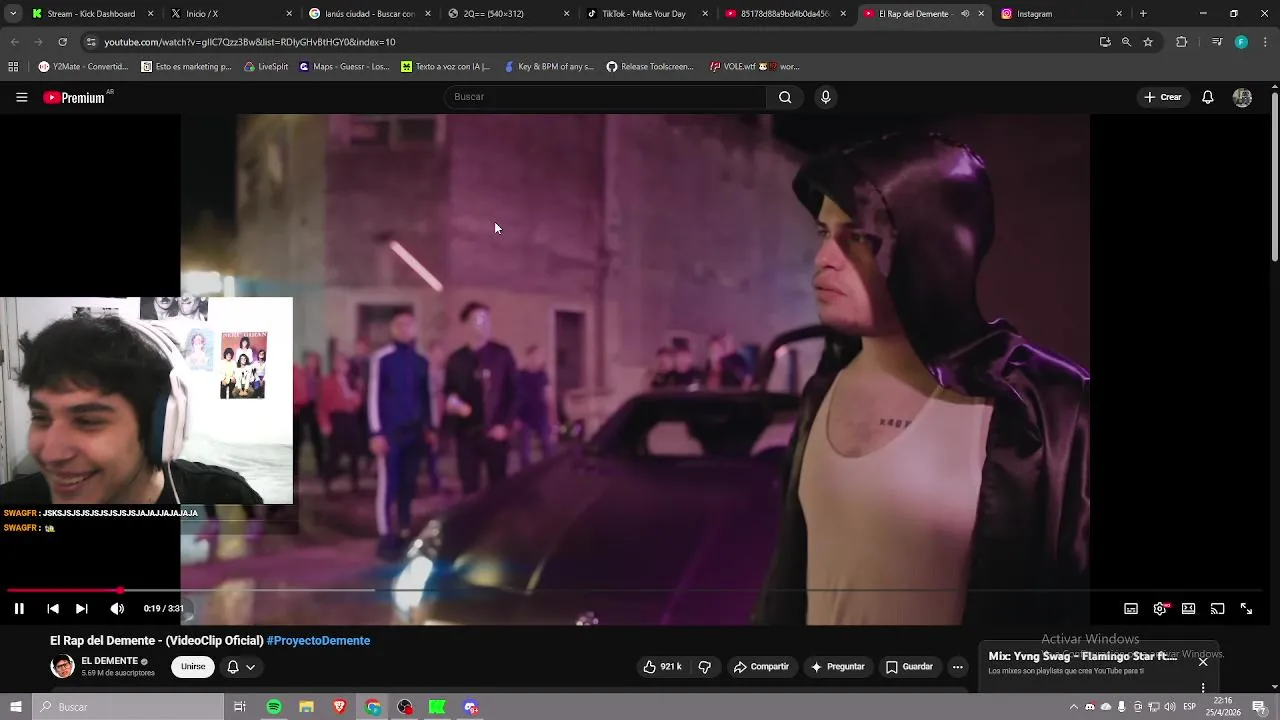
Task: Pause the YouTube video
Action: tap(19, 608)
